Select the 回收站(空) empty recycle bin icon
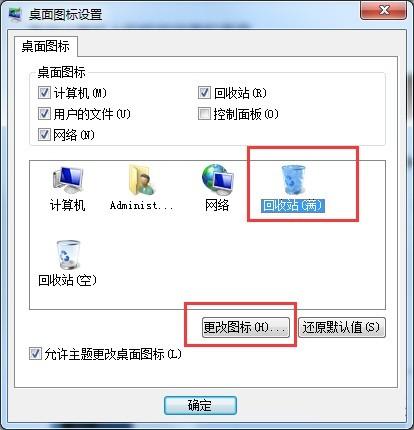414x430 pixels. coord(68,254)
